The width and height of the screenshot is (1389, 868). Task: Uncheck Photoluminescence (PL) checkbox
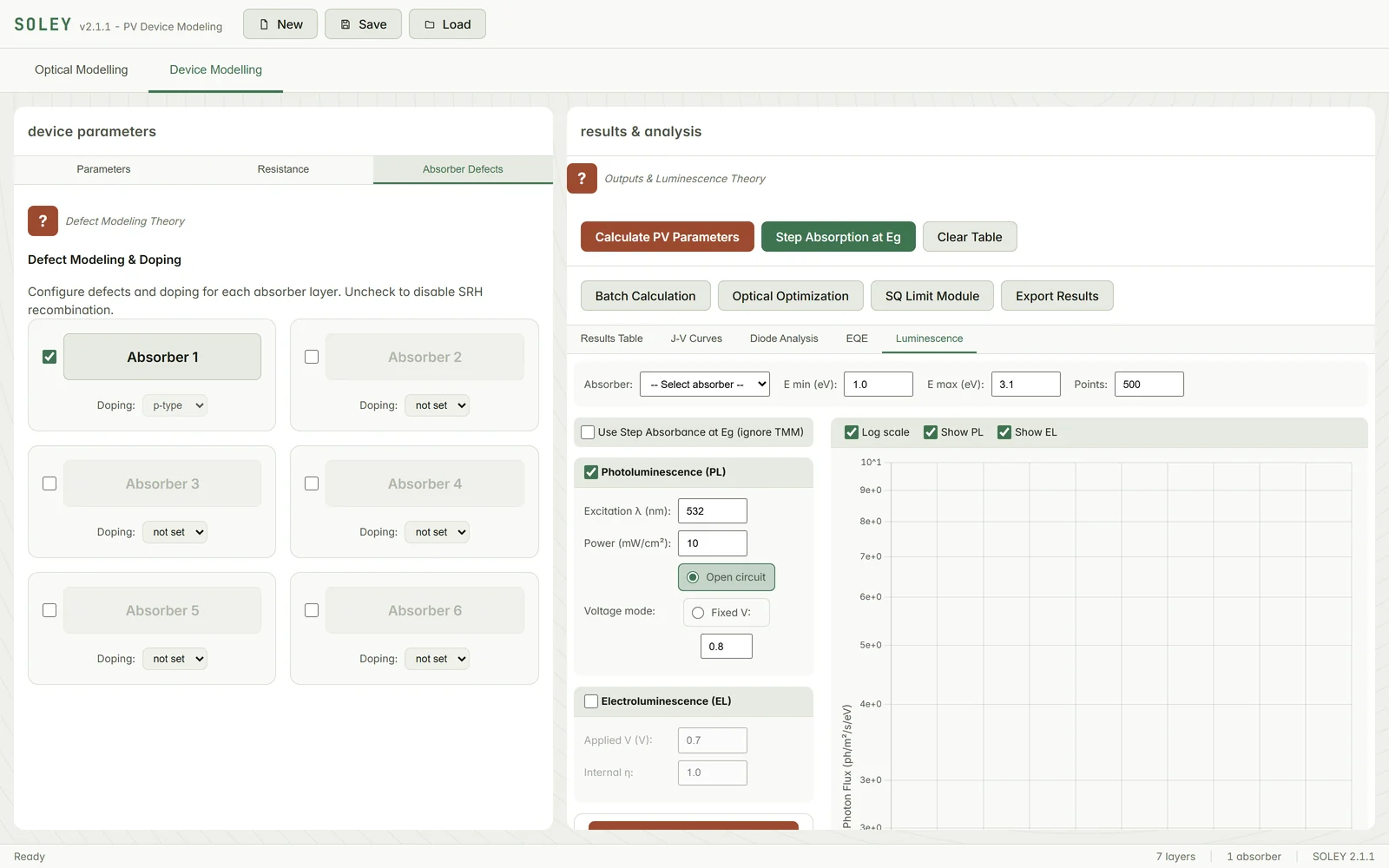[591, 472]
